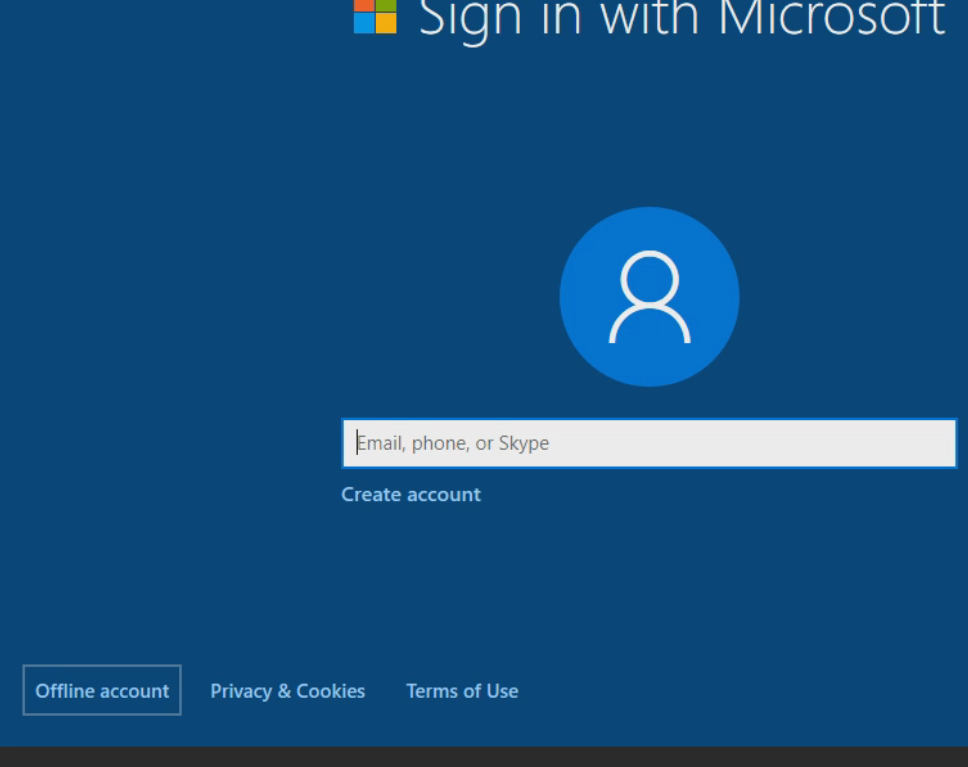The image size is (968, 767).
Task: Click the red square of the Microsoft logo
Action: pyautogui.click(x=364, y=4)
